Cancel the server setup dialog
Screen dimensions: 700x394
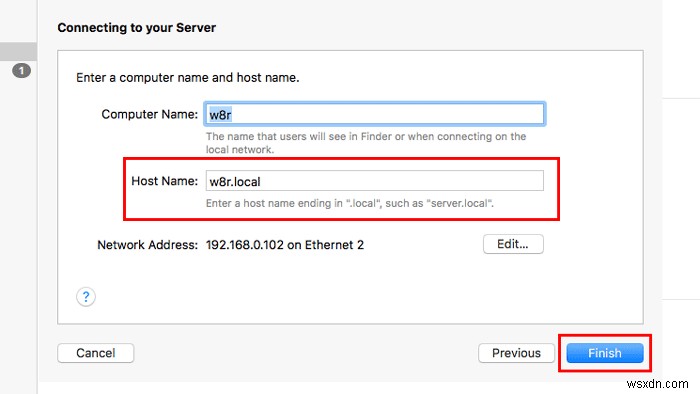click(96, 353)
